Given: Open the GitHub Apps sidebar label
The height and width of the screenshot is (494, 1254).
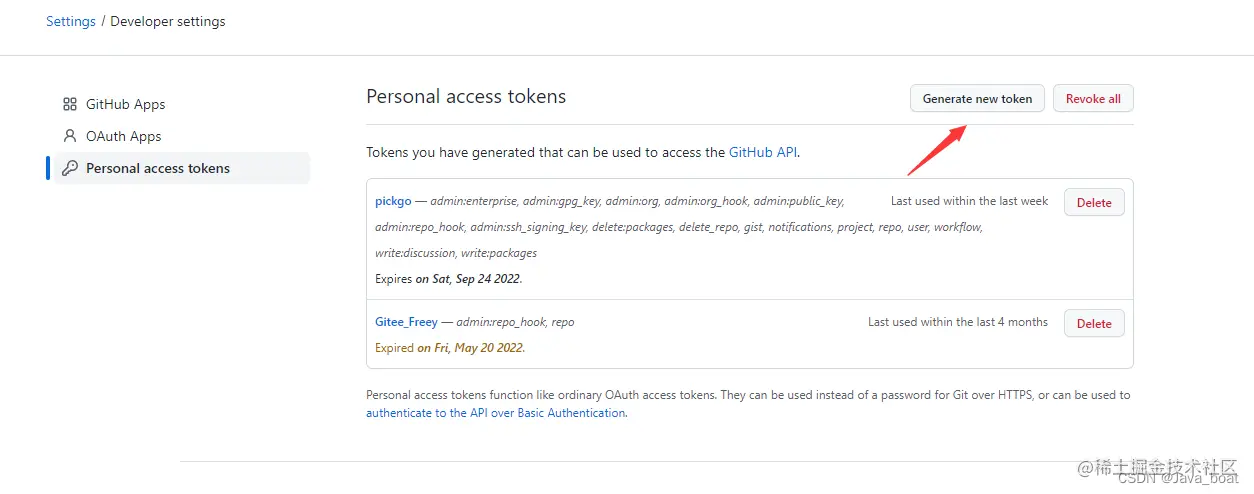Looking at the screenshot, I should [x=125, y=104].
